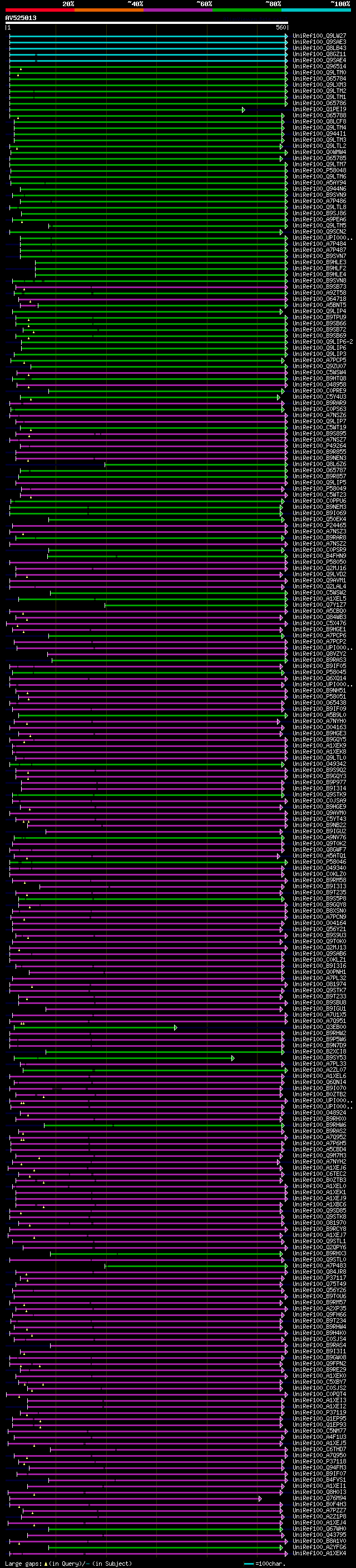Image resolution: width=356 pixels, height=1568 pixels.
Task: Select hit label UniRef100_Q9LTM3
Action: (x=319, y=141)
